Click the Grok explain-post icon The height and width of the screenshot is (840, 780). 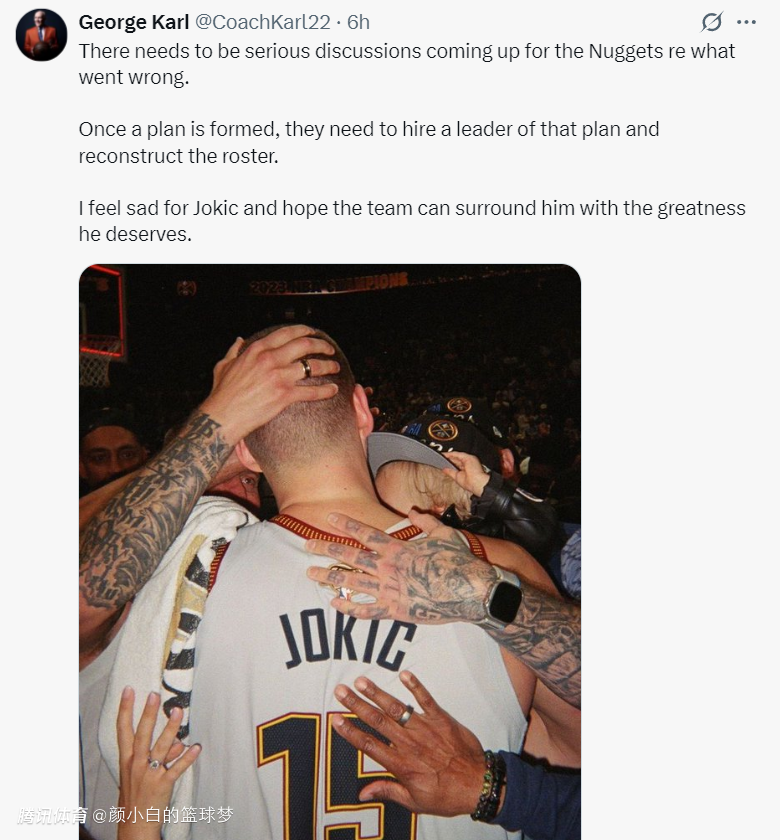click(711, 22)
